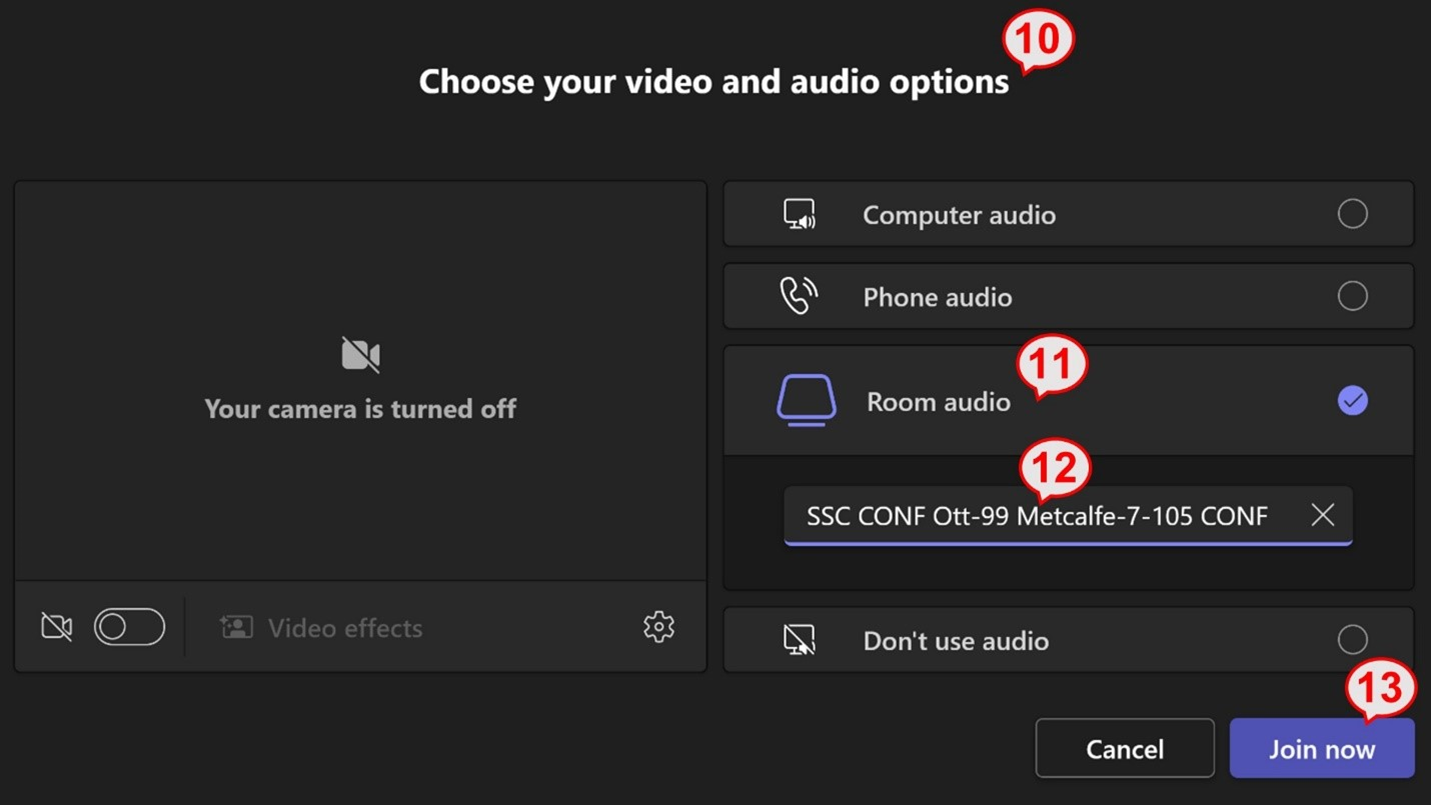
Task: Click the Room audio device icon
Action: (806, 401)
